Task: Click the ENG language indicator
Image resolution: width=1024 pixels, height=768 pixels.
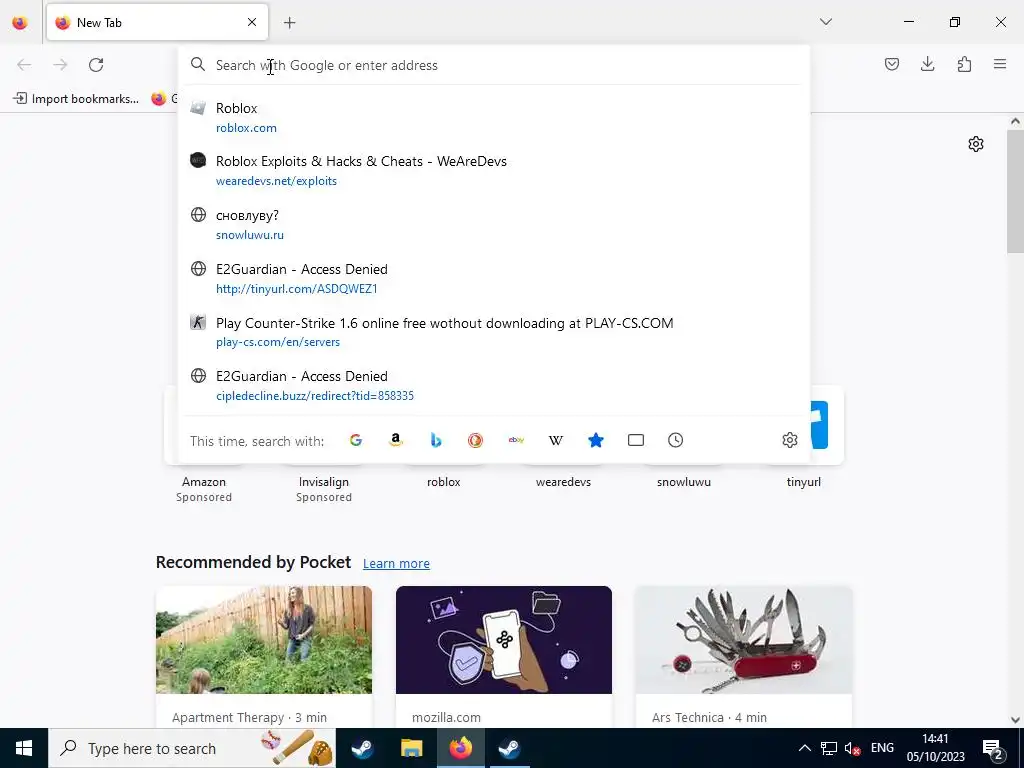Action: 882,748
